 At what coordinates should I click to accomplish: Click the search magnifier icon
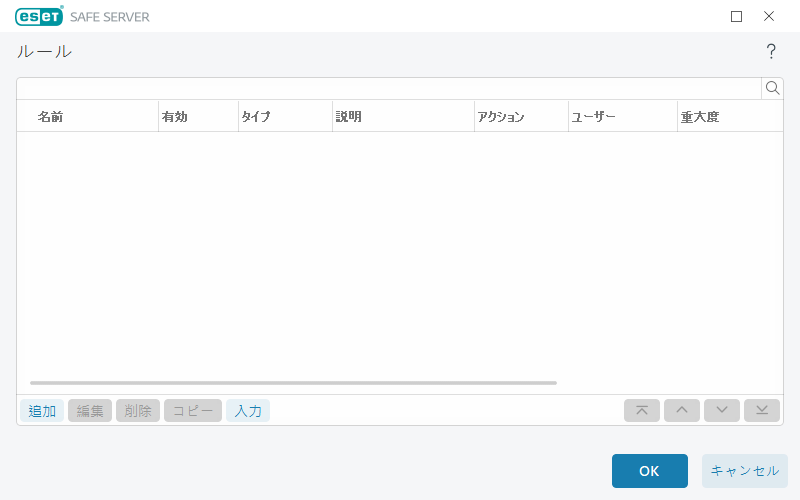772,88
